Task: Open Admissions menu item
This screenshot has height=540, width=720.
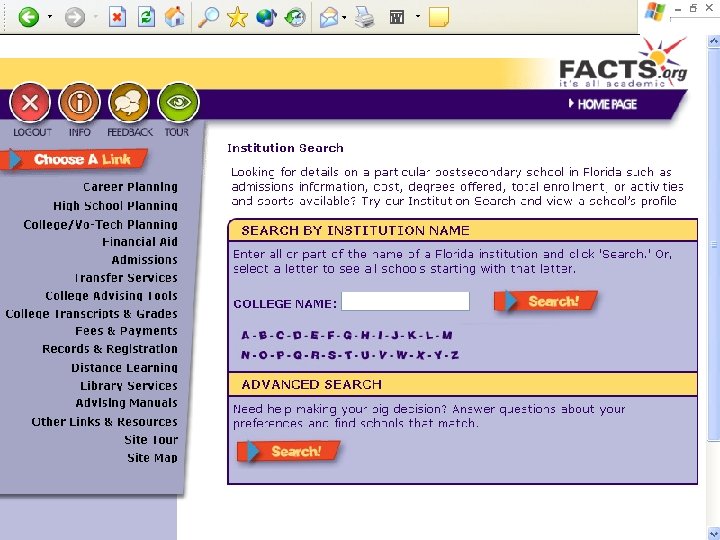Action: (144, 260)
